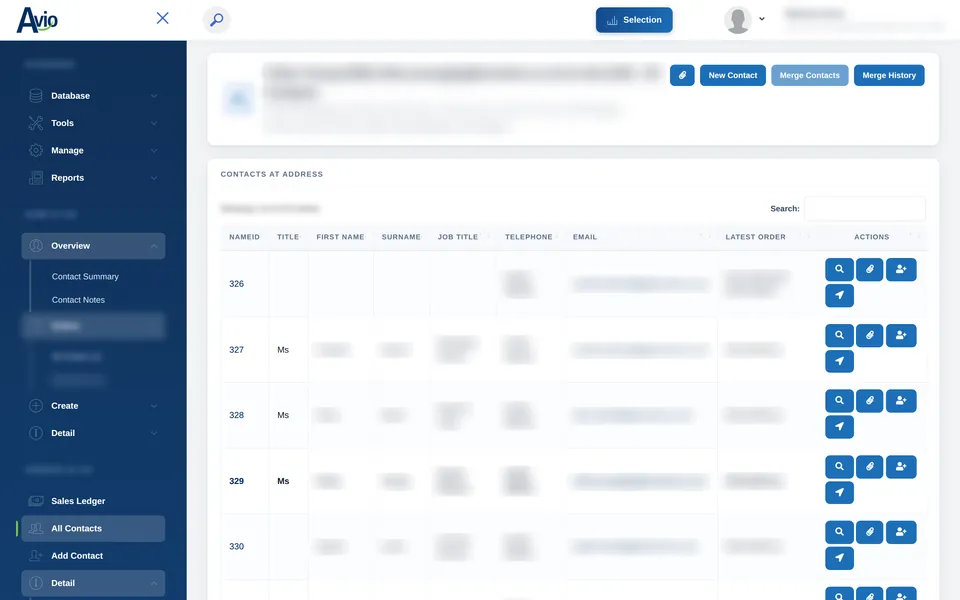Viewport: 960px width, 600px height.
Task: Click paper-plane send icon for contact 327
Action: (839, 361)
